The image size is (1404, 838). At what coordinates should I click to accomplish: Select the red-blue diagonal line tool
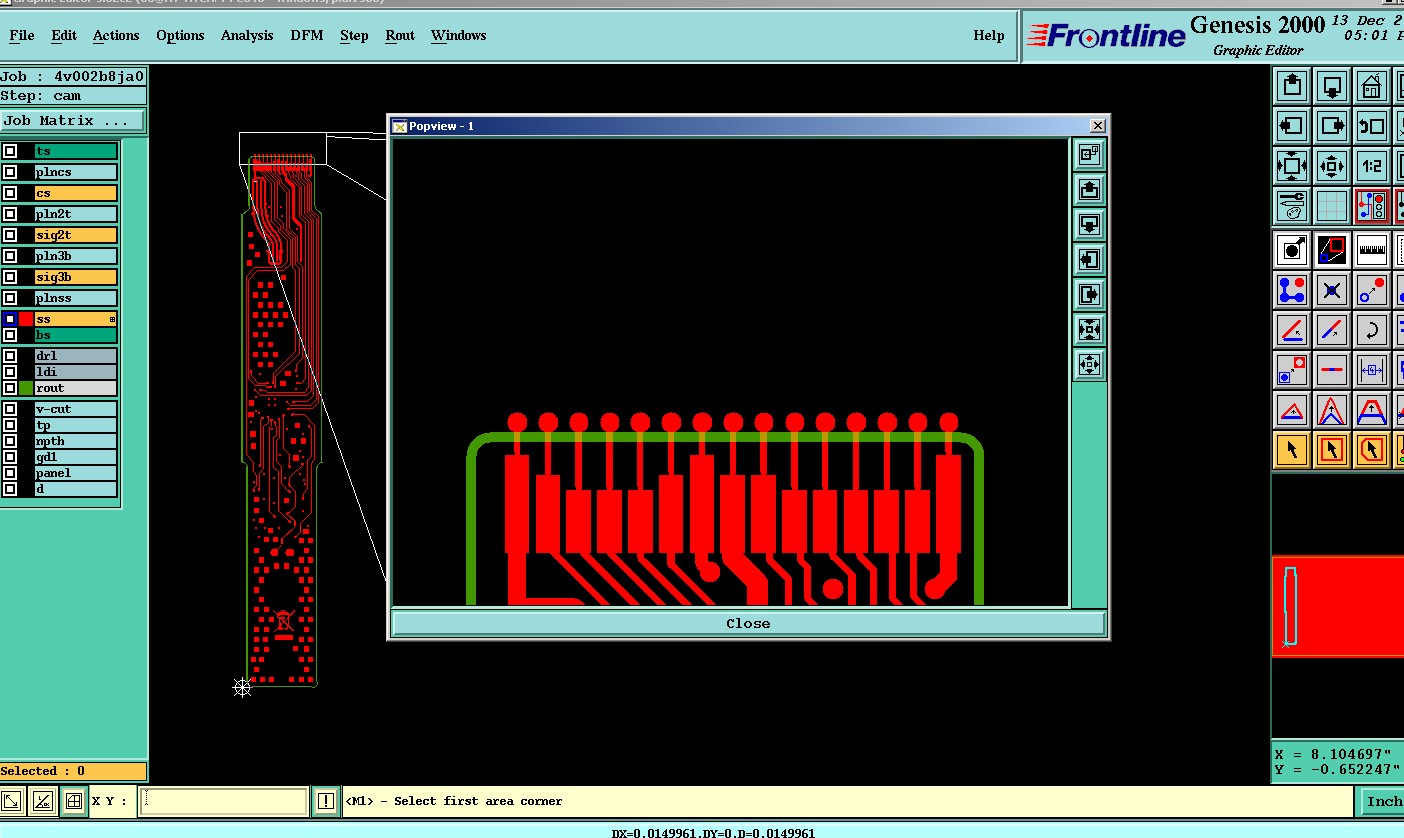(1332, 330)
